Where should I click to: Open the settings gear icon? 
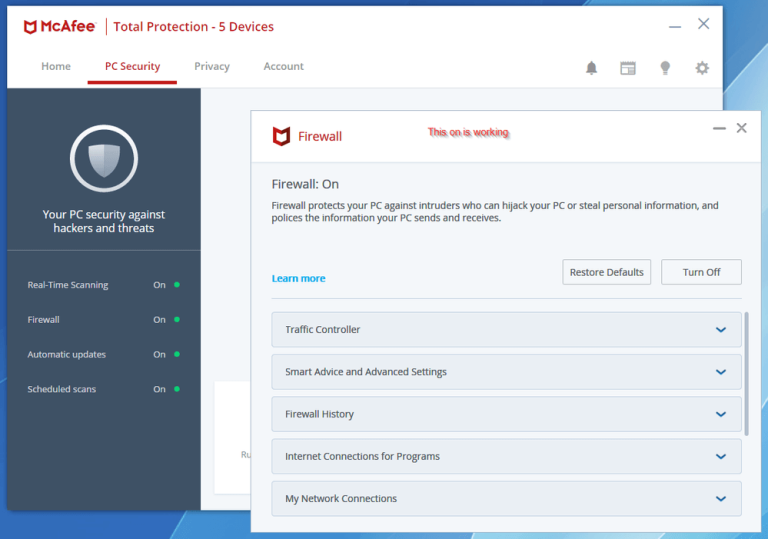(x=702, y=68)
